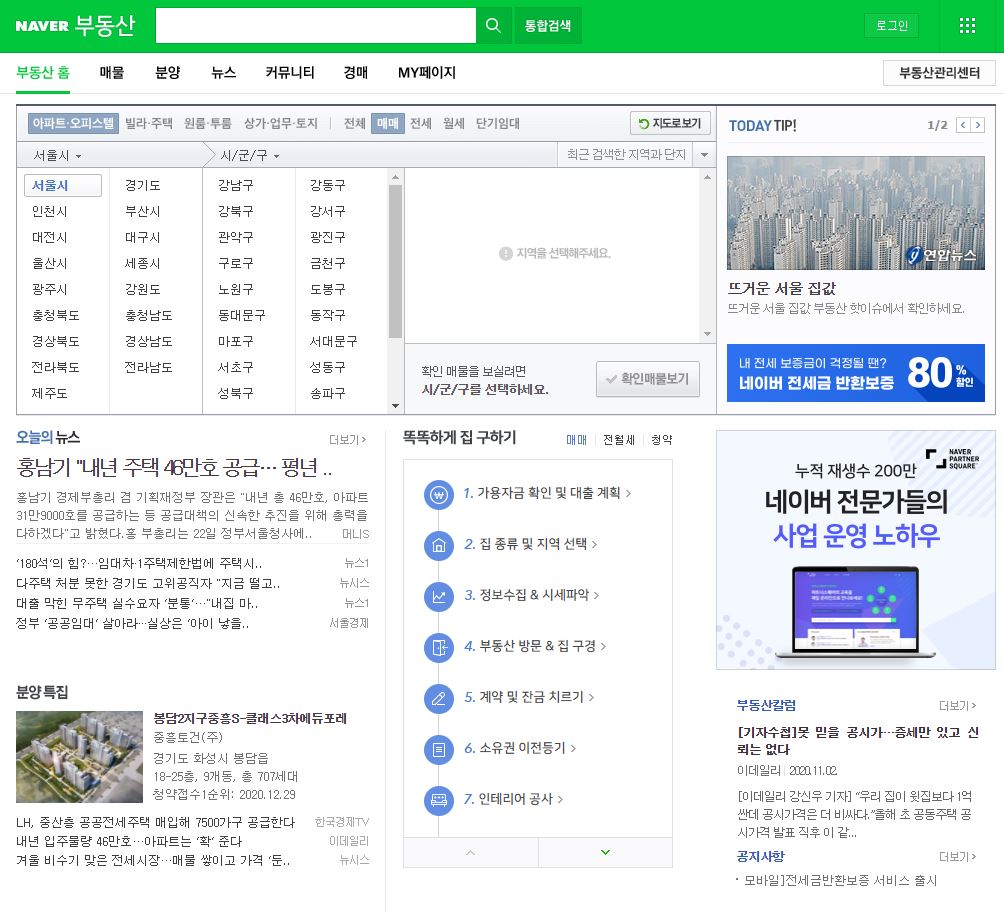Click the search input field
The width and height of the screenshot is (1004, 912).
[x=316, y=26]
